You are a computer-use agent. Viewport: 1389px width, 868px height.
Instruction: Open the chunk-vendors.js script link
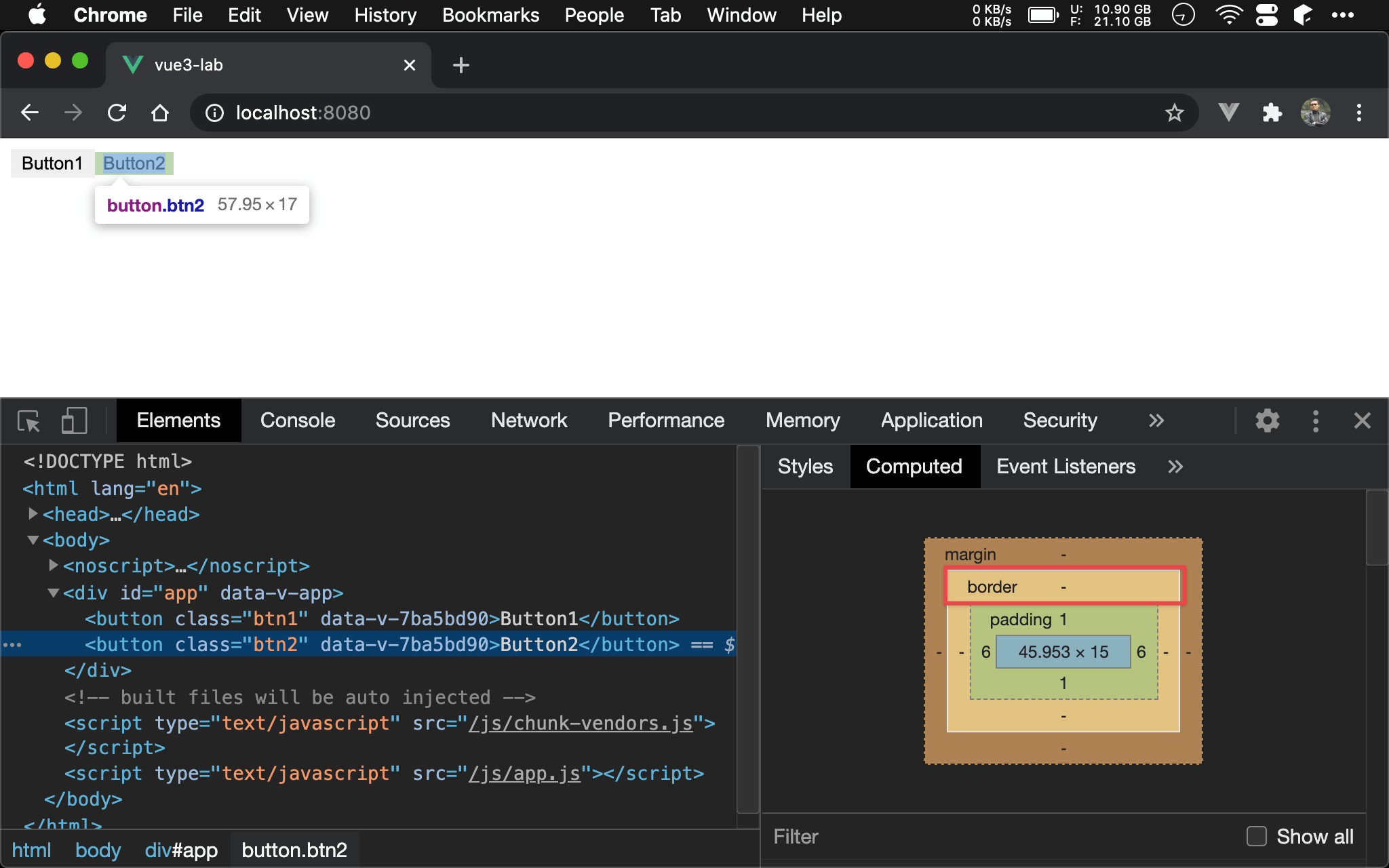pos(580,724)
